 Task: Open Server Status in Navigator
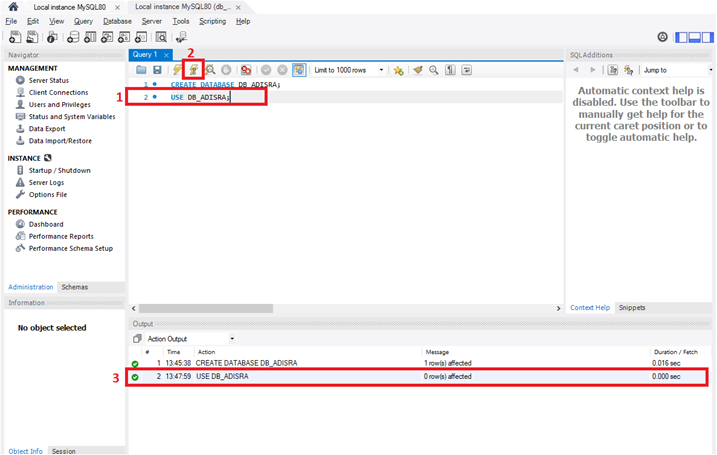[48, 80]
